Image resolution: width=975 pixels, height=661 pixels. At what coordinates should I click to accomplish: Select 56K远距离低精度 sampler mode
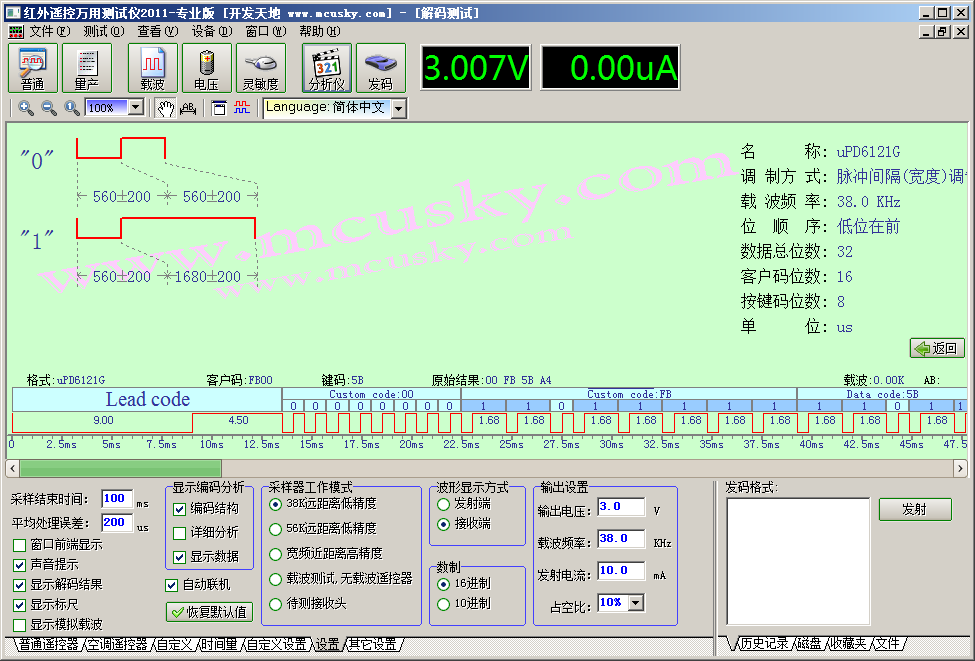tap(276, 529)
